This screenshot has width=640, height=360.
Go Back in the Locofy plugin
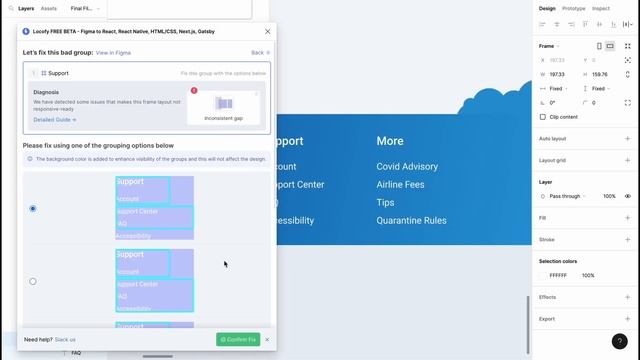(x=260, y=53)
